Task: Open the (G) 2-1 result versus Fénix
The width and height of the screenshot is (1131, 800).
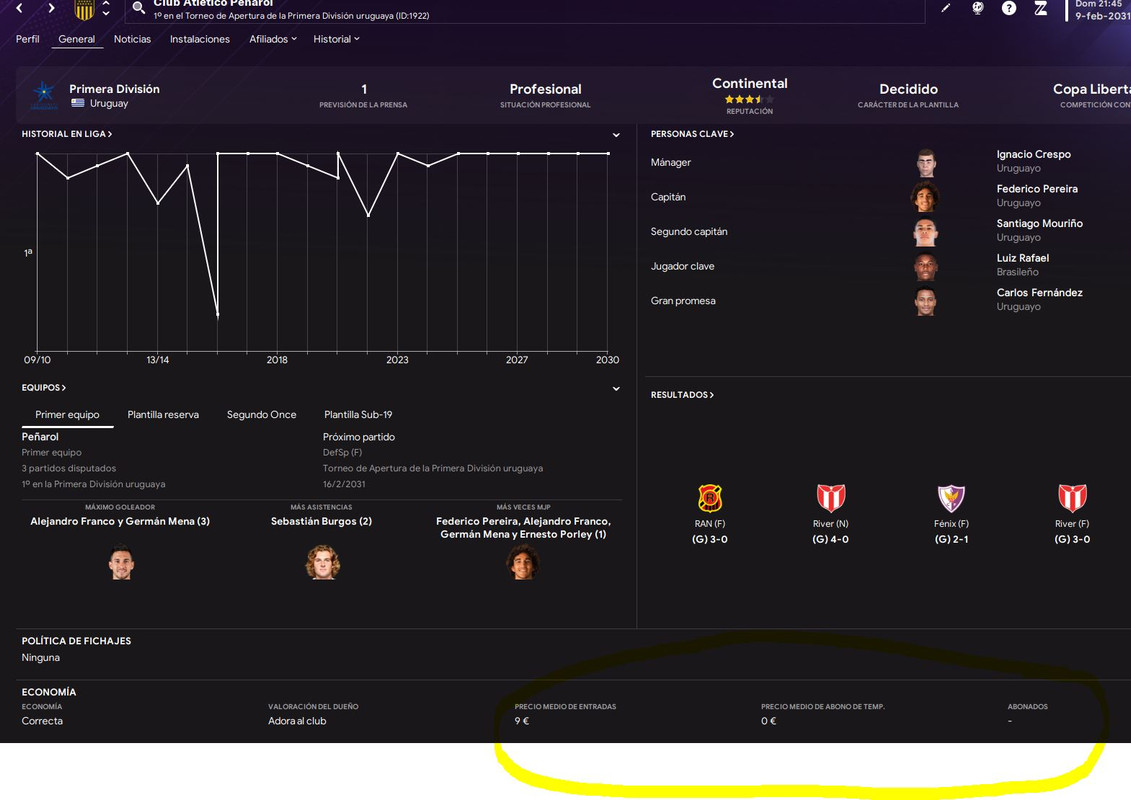Action: (x=951, y=540)
